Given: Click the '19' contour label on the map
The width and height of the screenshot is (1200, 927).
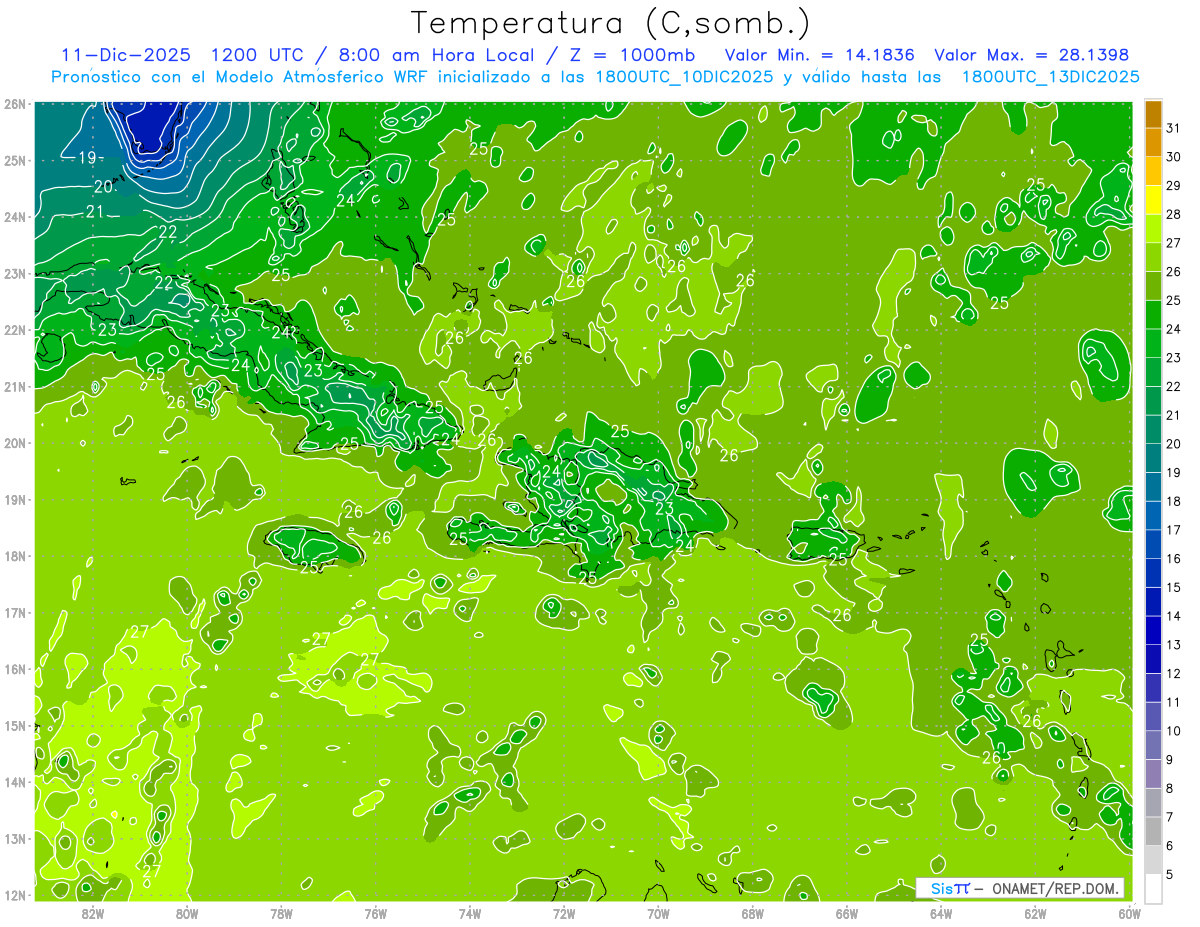Looking at the screenshot, I should coord(87,157).
